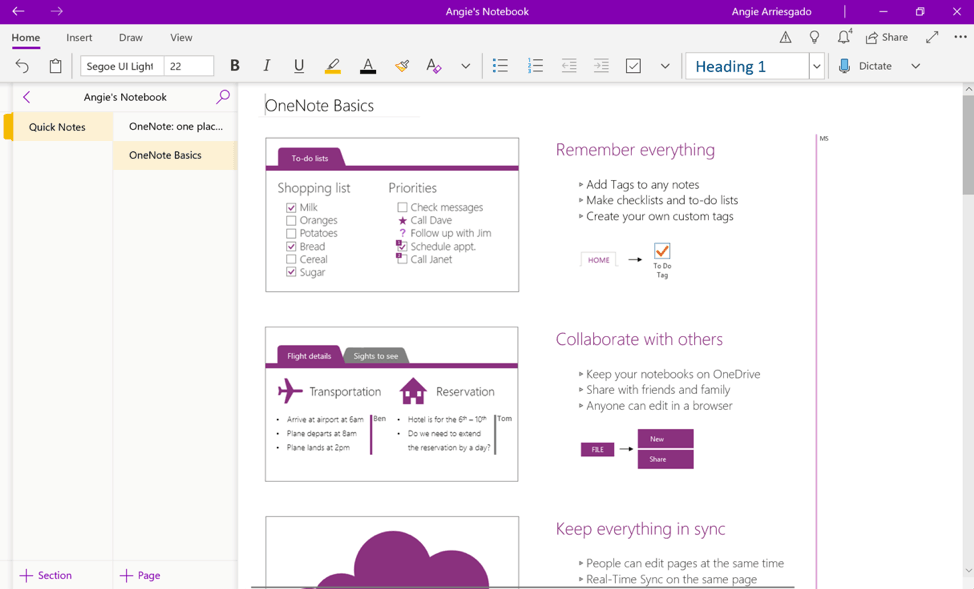Add a new Page
This screenshot has height=589, width=974.
click(140, 575)
